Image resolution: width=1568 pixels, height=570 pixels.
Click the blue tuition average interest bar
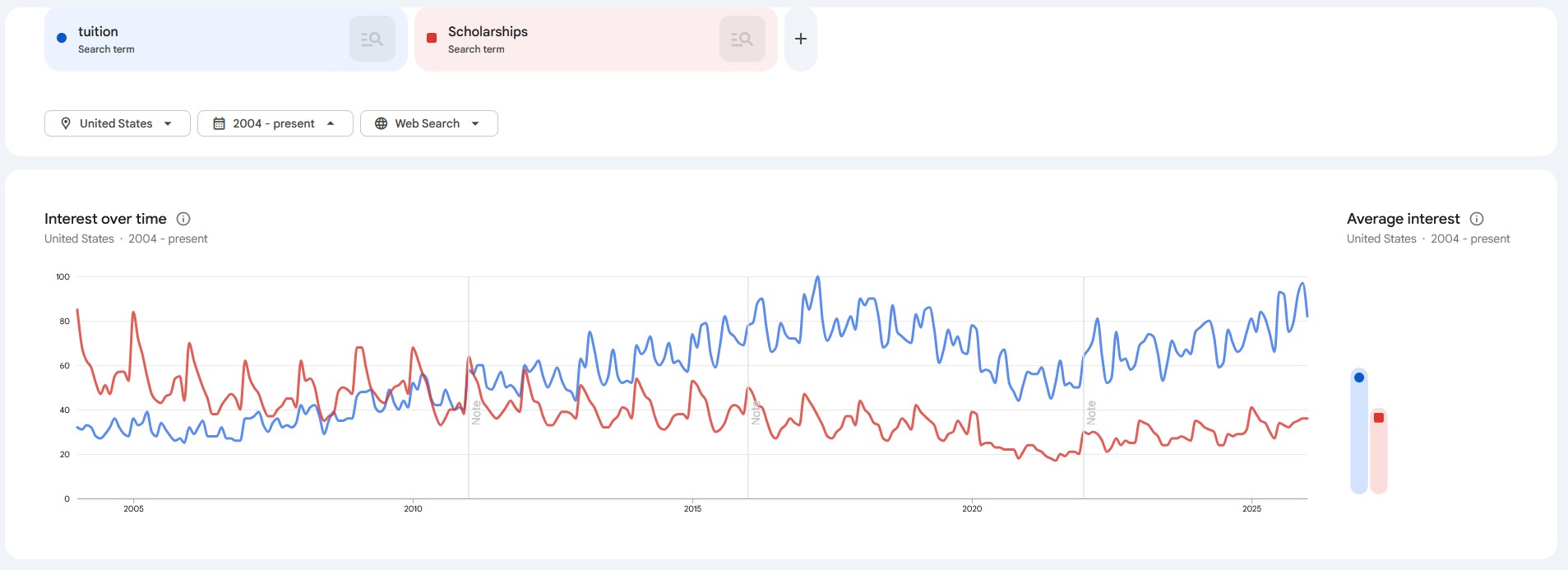click(x=1358, y=432)
